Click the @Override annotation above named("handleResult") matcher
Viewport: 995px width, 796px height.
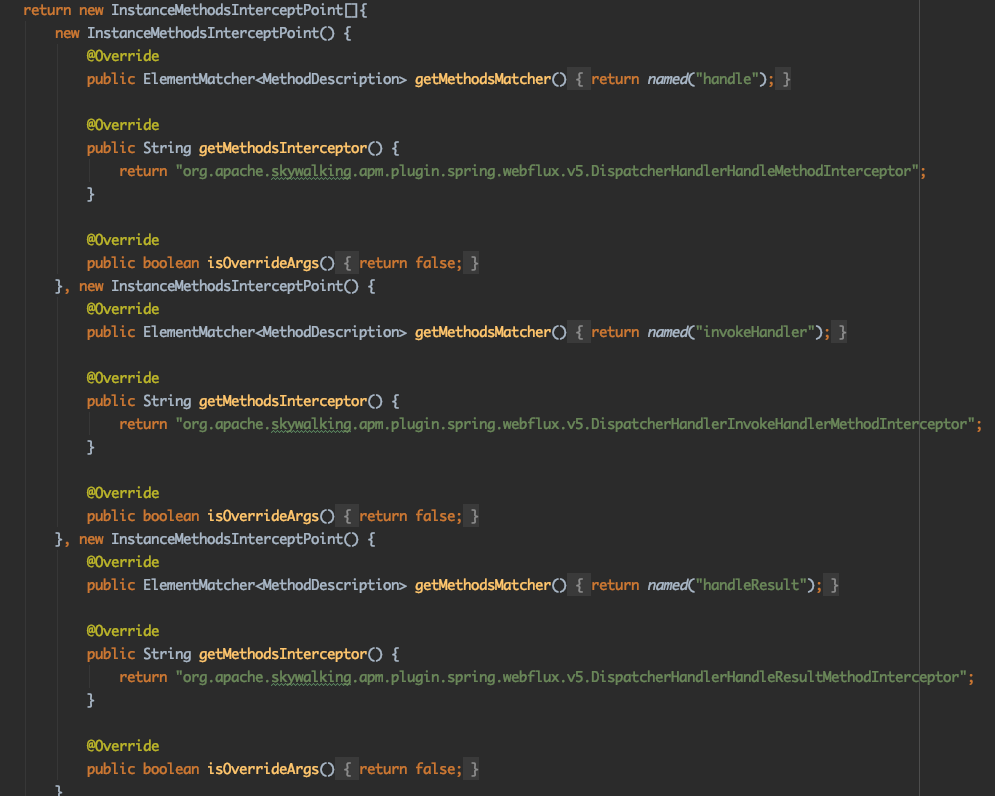[122, 562]
